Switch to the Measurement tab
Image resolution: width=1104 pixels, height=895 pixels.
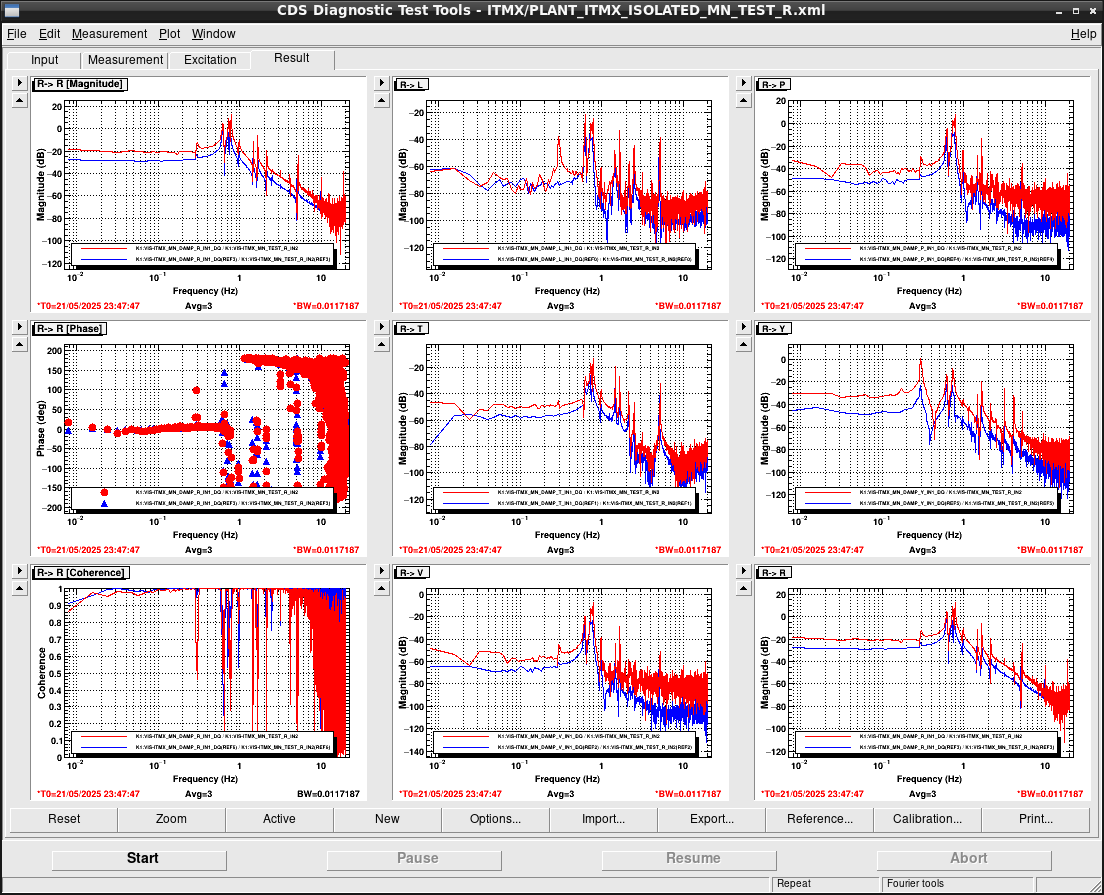(125, 60)
